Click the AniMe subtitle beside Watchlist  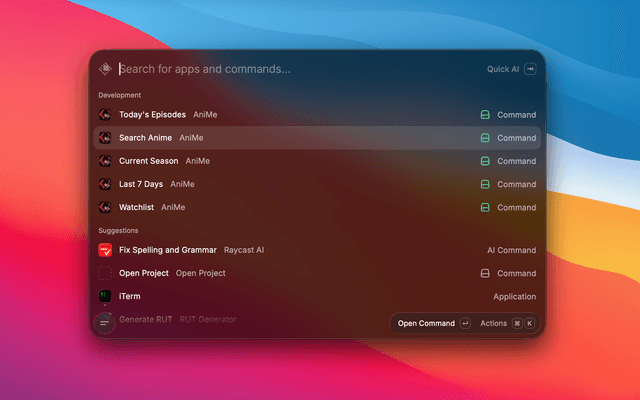173,207
